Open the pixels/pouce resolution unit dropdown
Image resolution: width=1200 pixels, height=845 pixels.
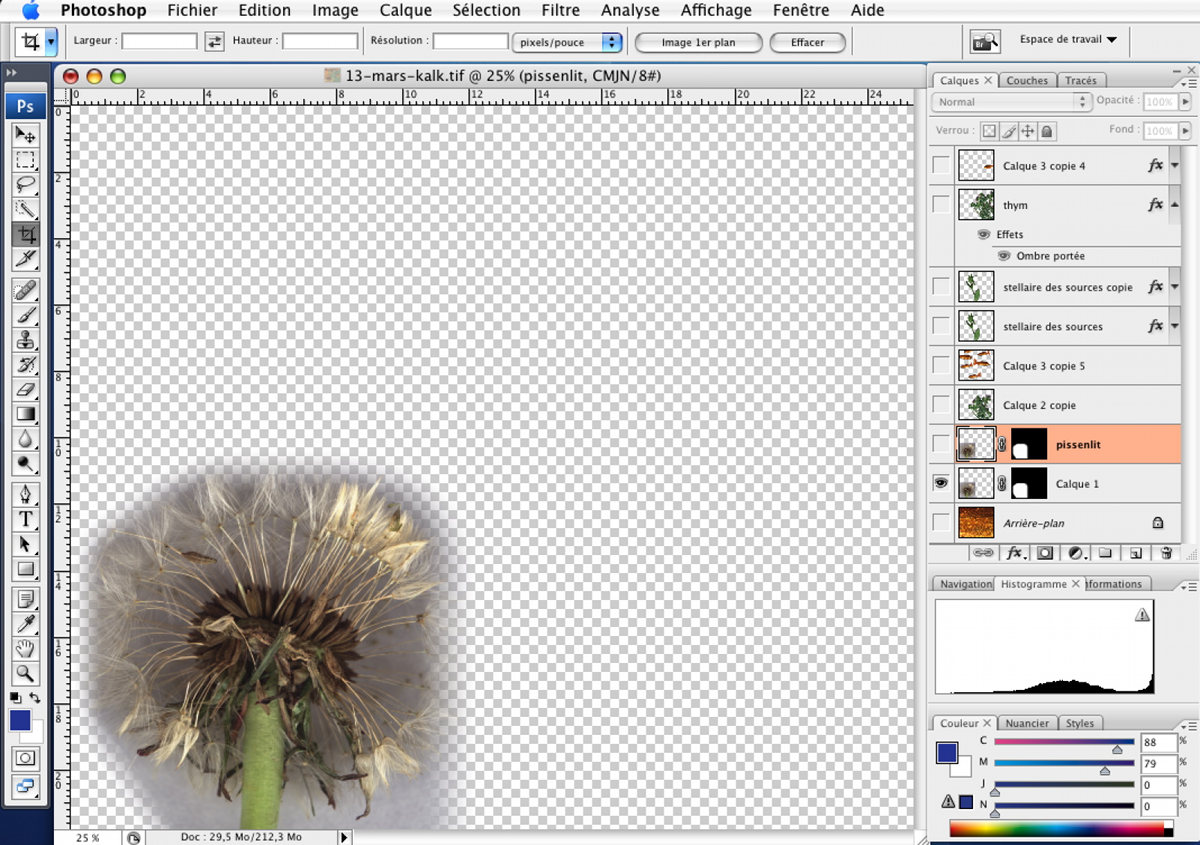[567, 43]
